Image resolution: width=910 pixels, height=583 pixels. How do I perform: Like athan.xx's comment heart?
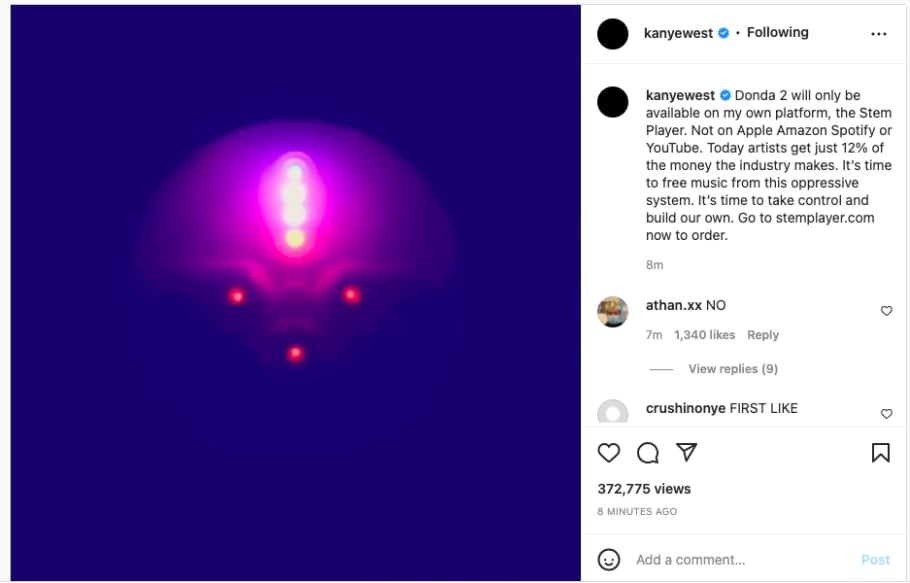click(x=886, y=311)
